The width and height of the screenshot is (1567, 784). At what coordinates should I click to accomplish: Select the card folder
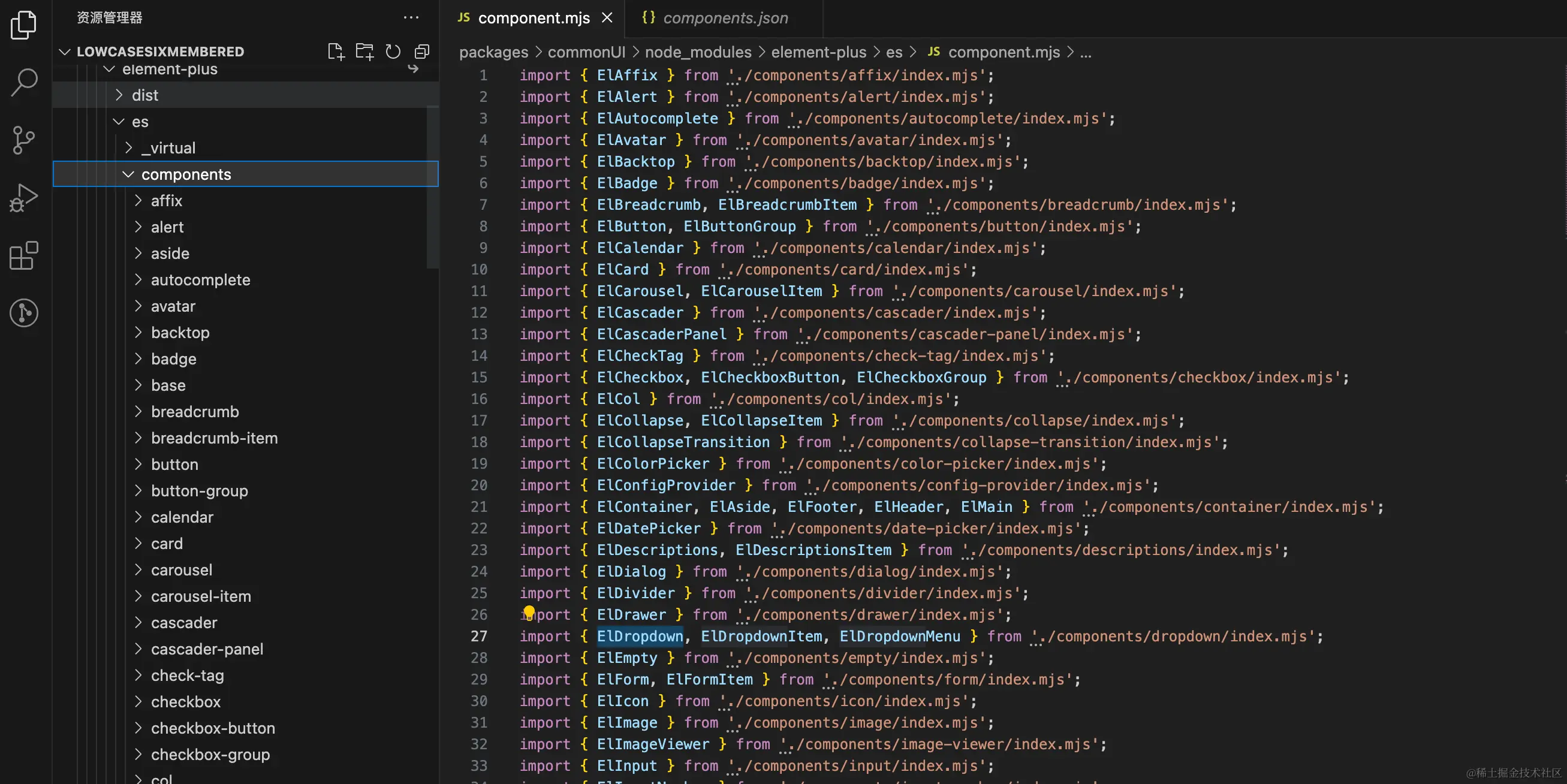coord(246,543)
